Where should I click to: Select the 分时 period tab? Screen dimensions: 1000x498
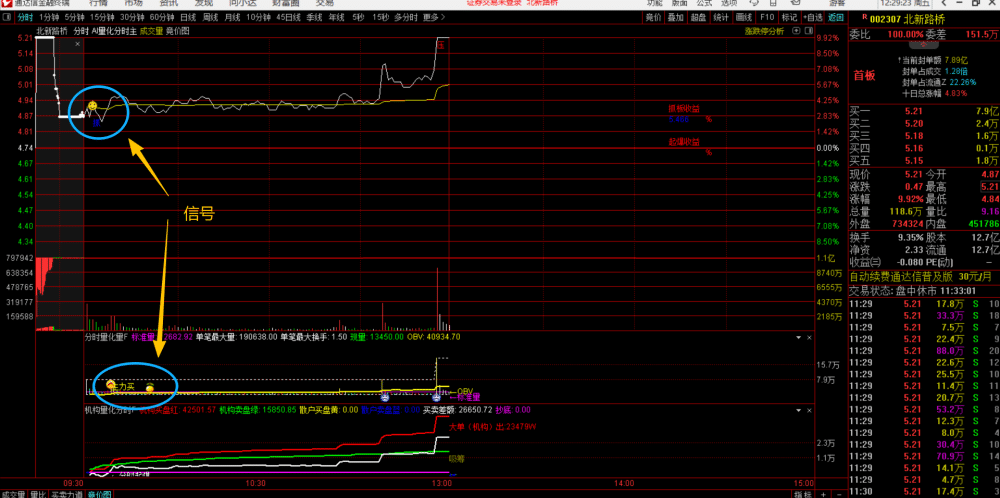[24, 17]
